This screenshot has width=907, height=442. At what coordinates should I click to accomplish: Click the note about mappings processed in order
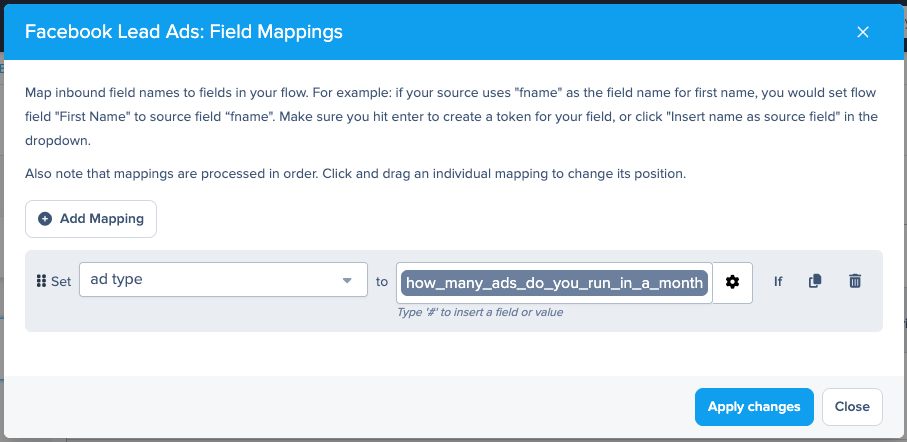click(355, 174)
